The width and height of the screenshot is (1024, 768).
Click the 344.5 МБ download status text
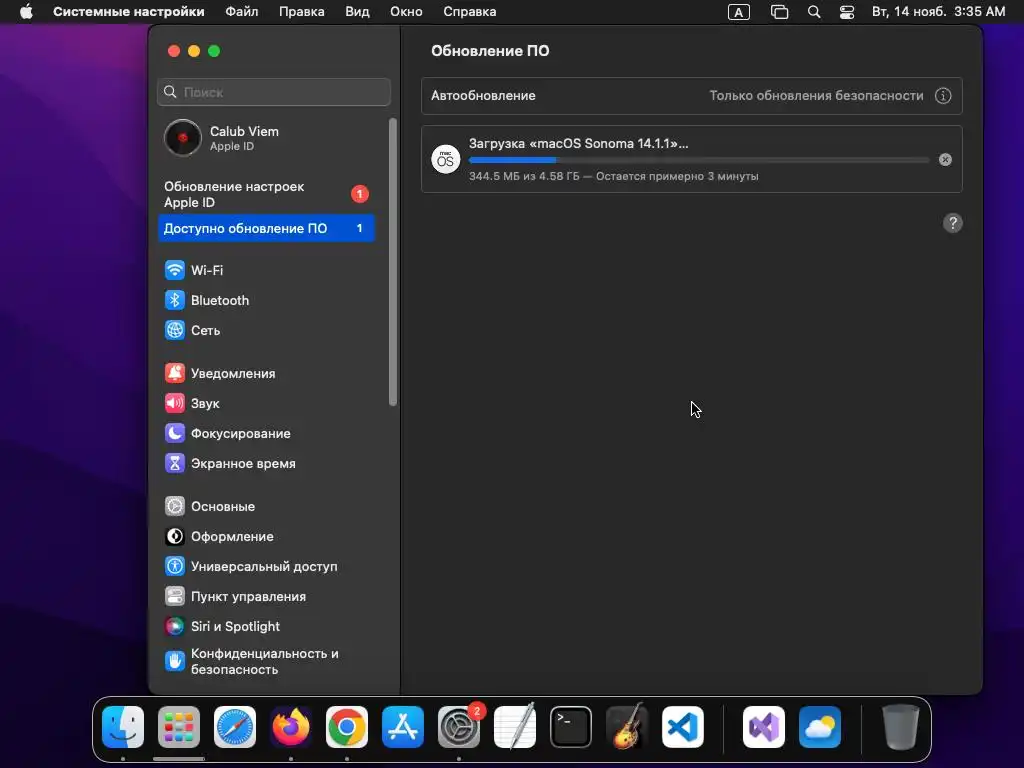point(614,176)
